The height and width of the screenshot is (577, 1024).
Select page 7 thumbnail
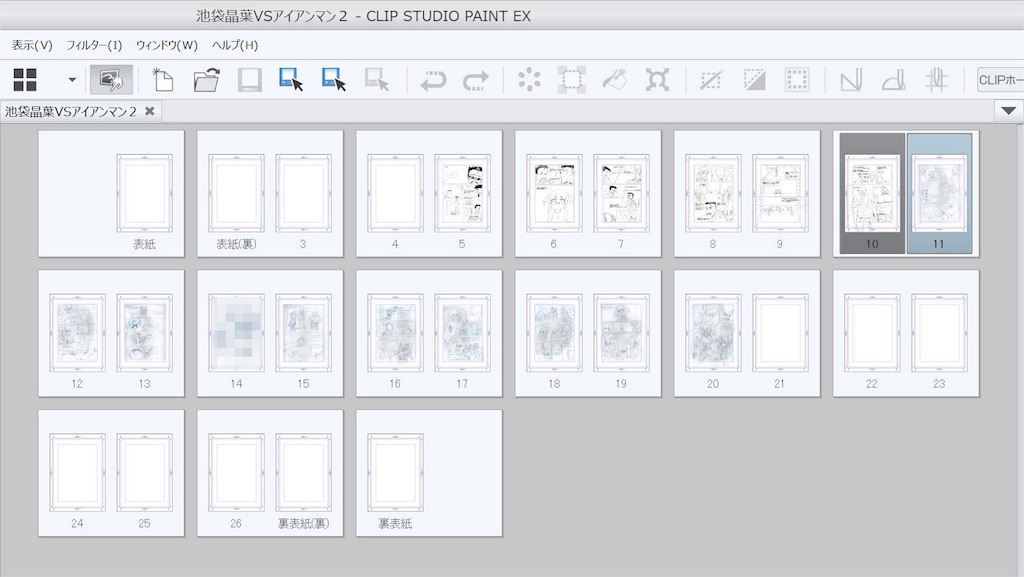tap(621, 194)
